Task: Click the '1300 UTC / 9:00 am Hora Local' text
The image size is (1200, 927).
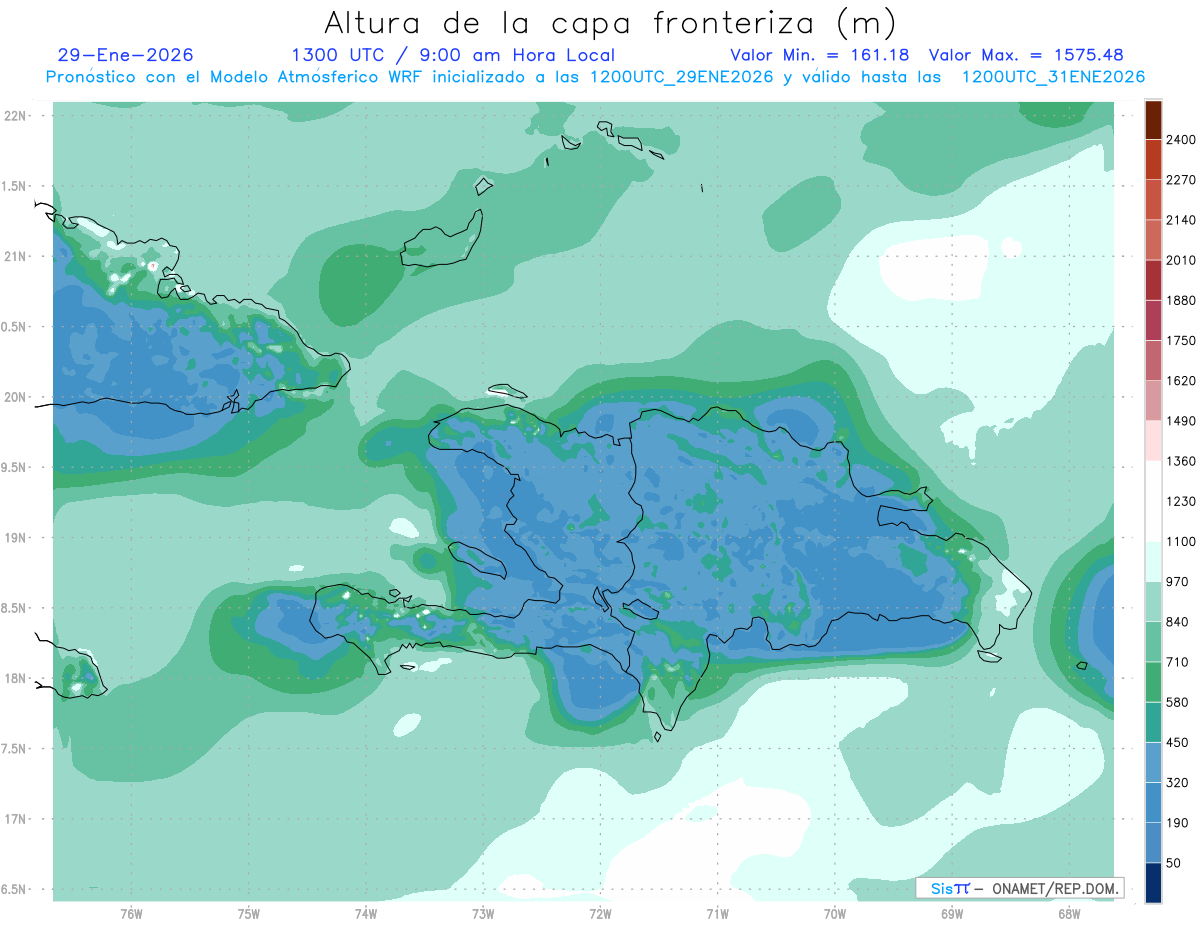Action: click(453, 55)
